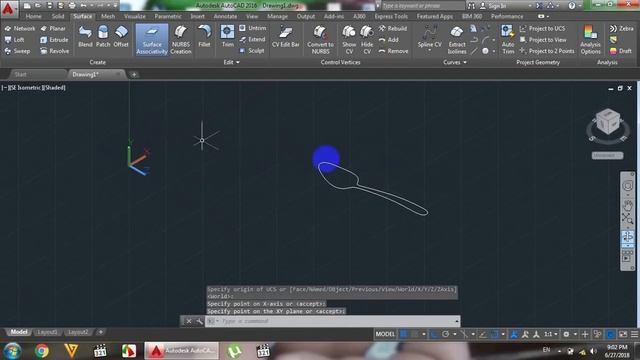Click the MODEL space status button
This screenshot has height=360, width=640.
[385, 334]
